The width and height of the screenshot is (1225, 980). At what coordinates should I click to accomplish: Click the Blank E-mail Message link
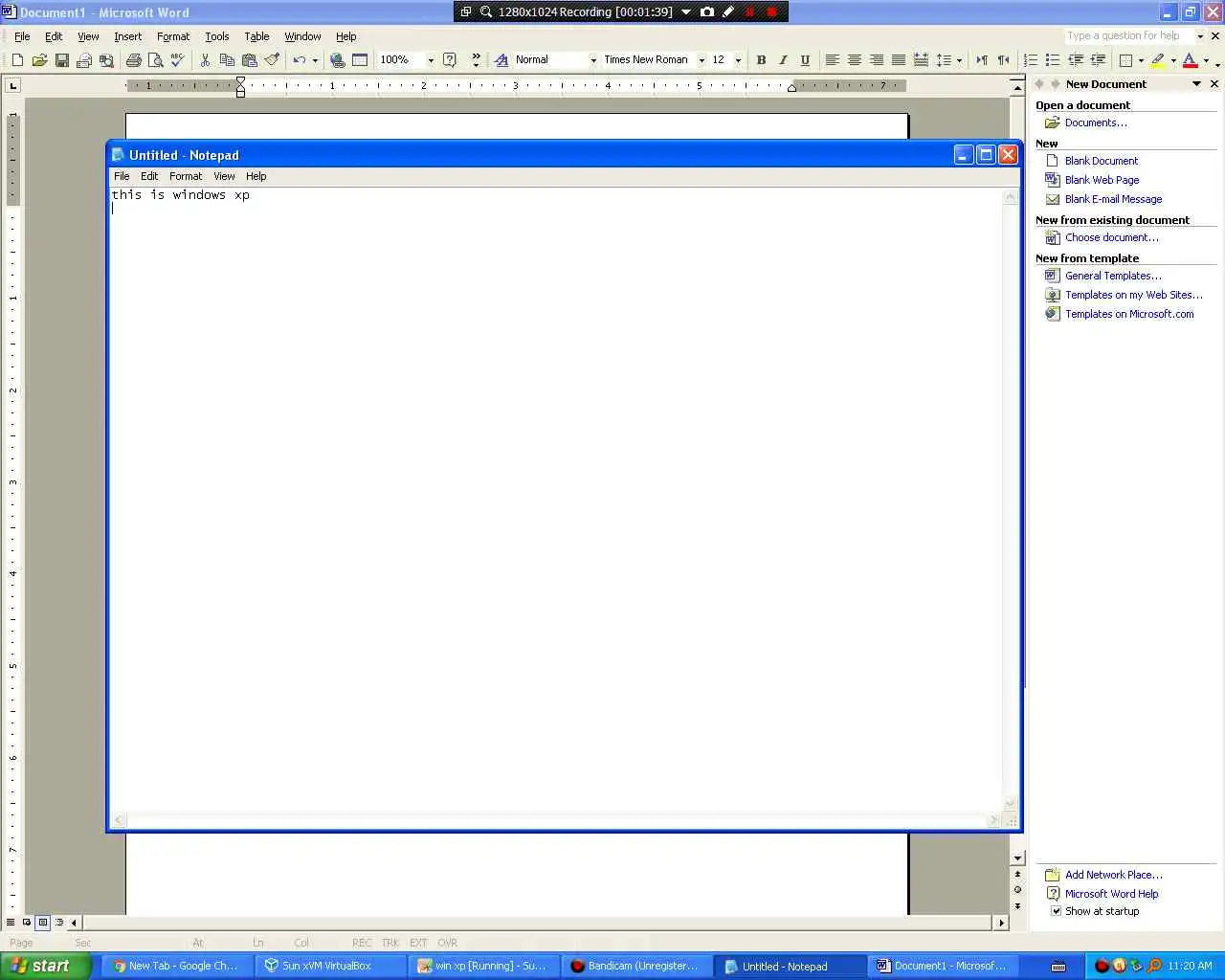pos(1113,199)
